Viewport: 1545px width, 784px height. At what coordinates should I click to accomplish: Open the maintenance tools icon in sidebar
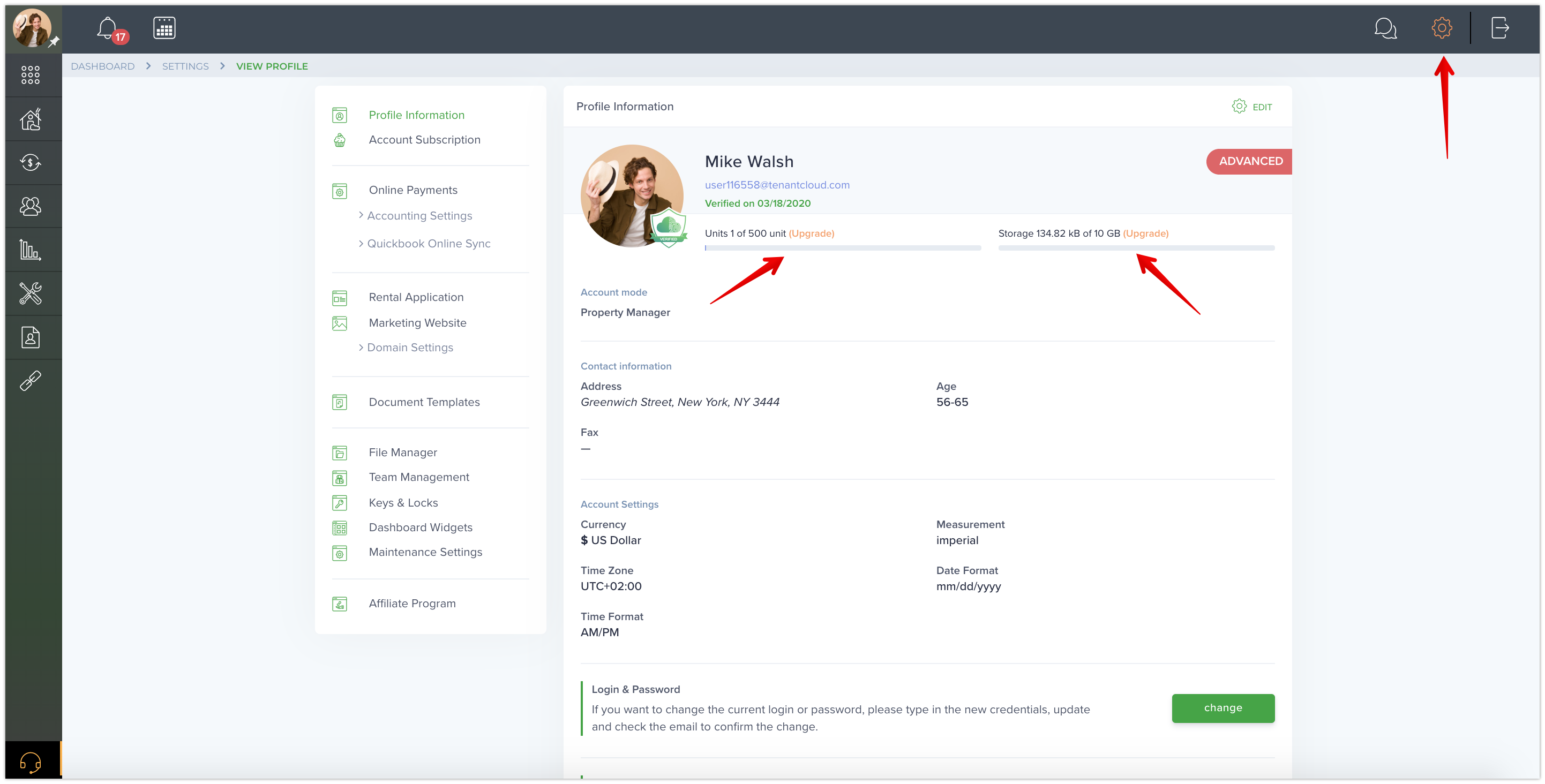click(x=31, y=293)
